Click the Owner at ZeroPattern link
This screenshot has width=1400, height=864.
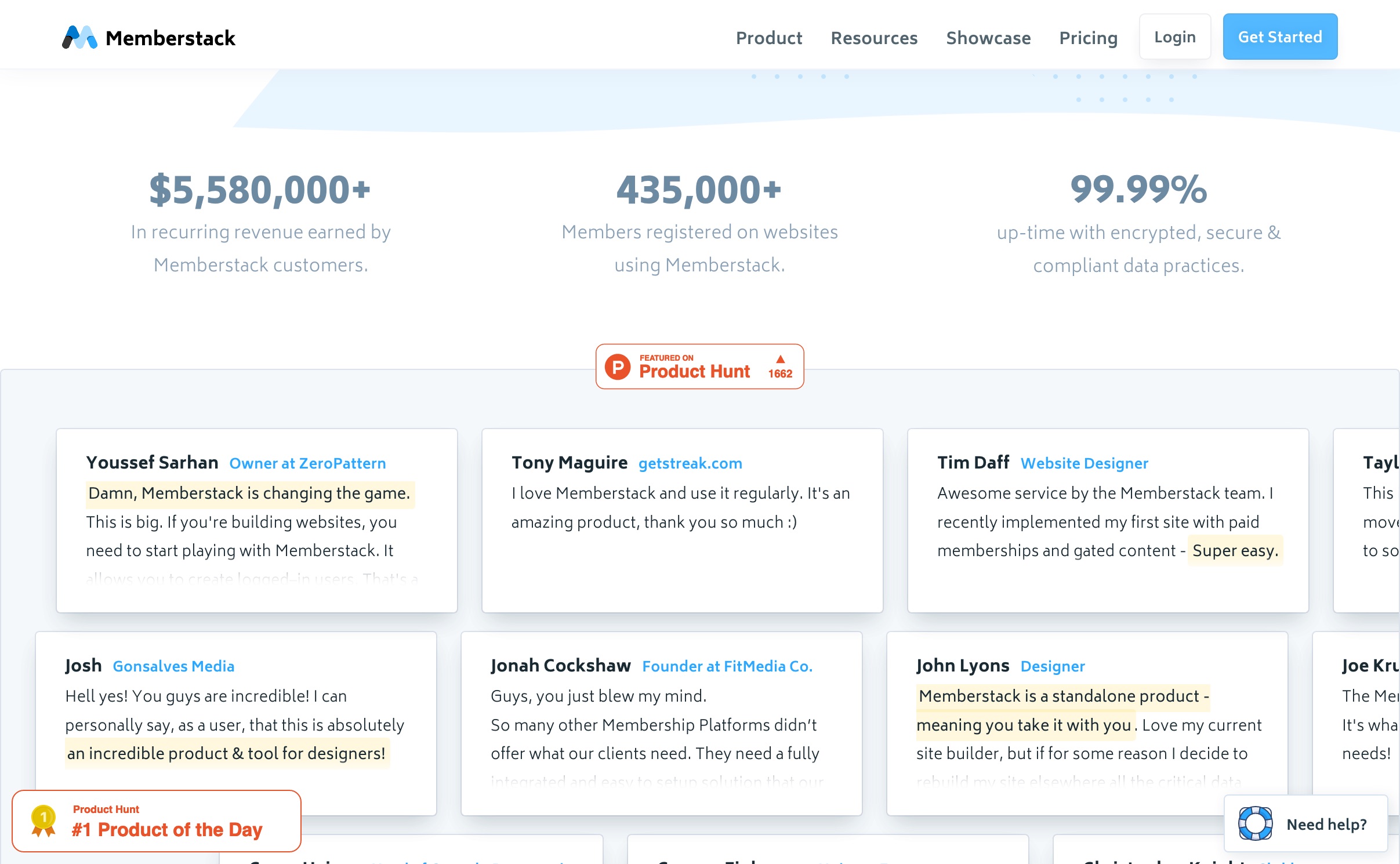[307, 463]
